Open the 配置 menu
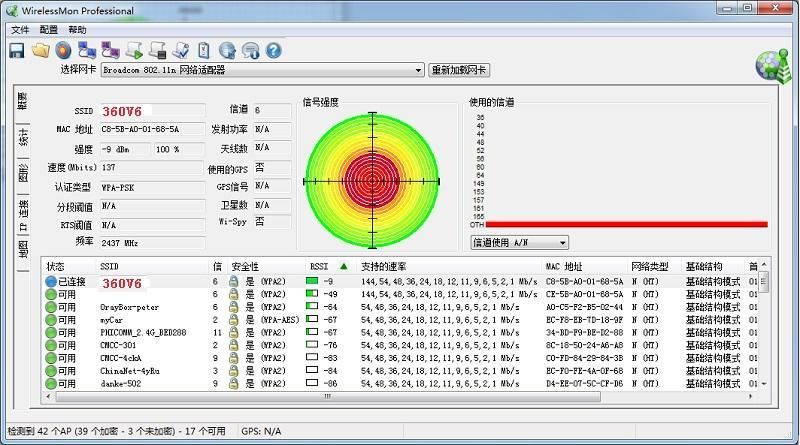 (48, 30)
